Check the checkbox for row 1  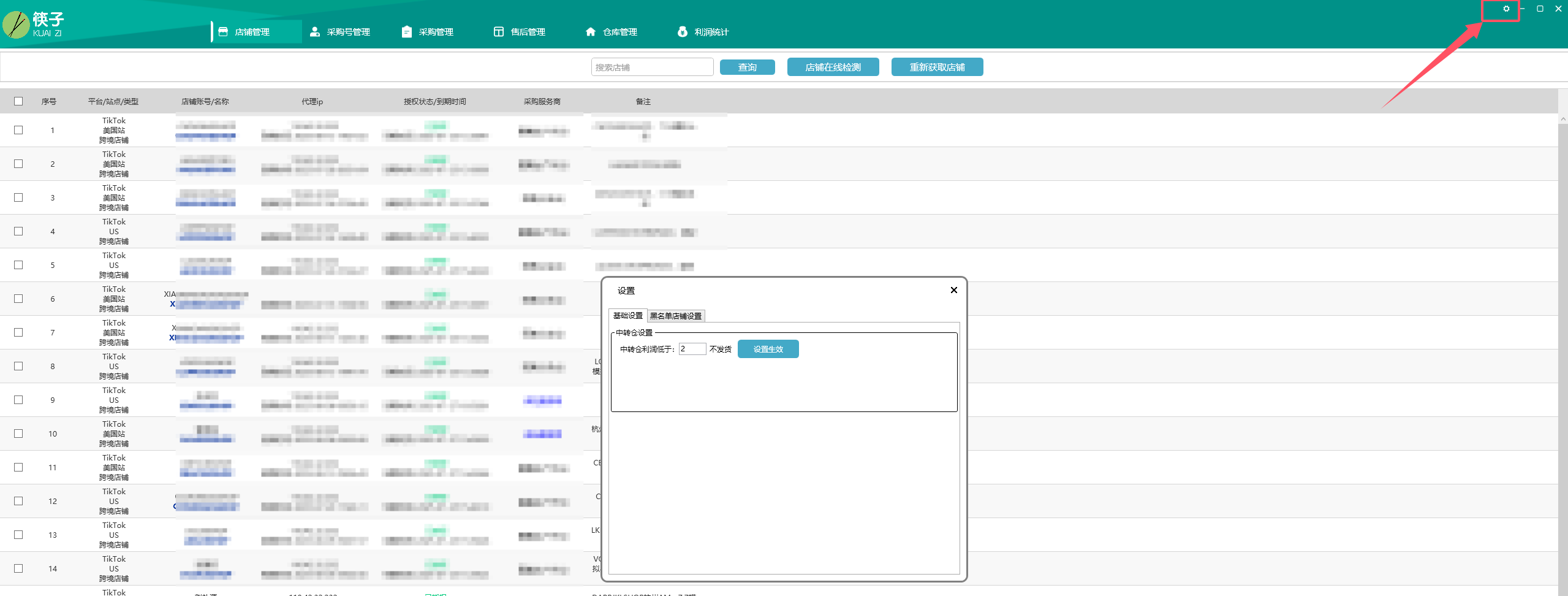pyautogui.click(x=18, y=130)
